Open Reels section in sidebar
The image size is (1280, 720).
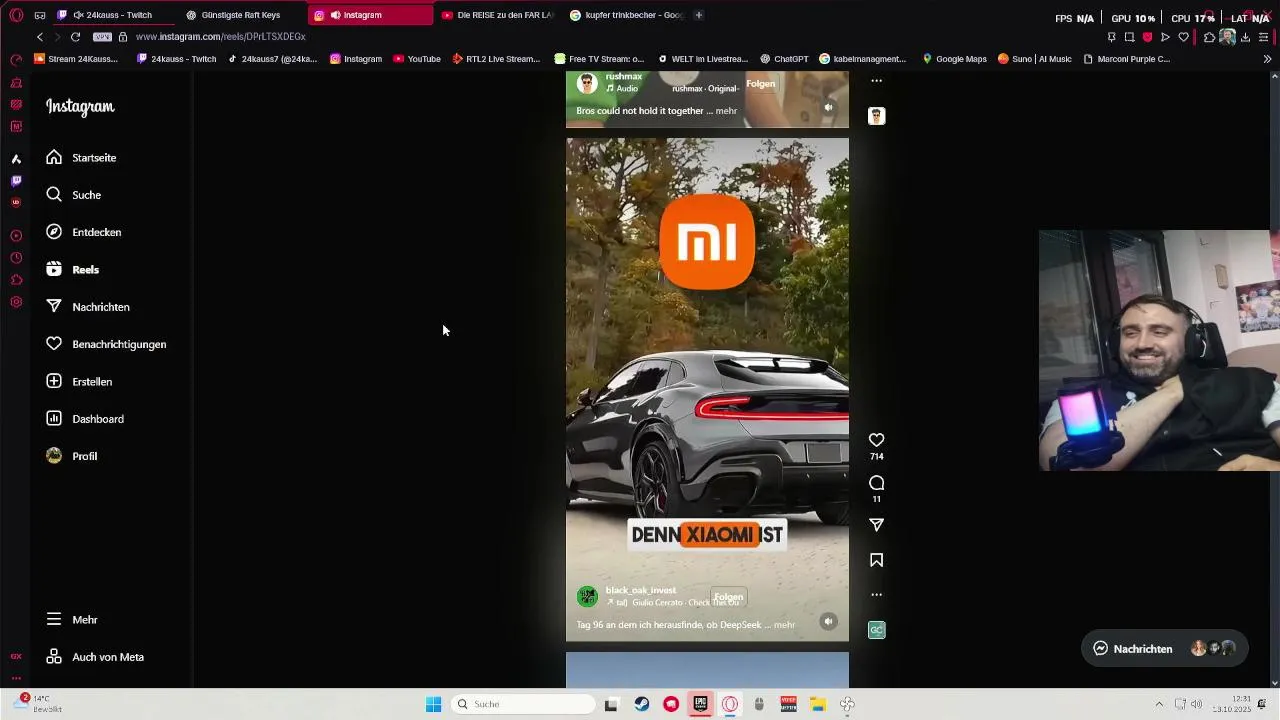click(x=72, y=270)
